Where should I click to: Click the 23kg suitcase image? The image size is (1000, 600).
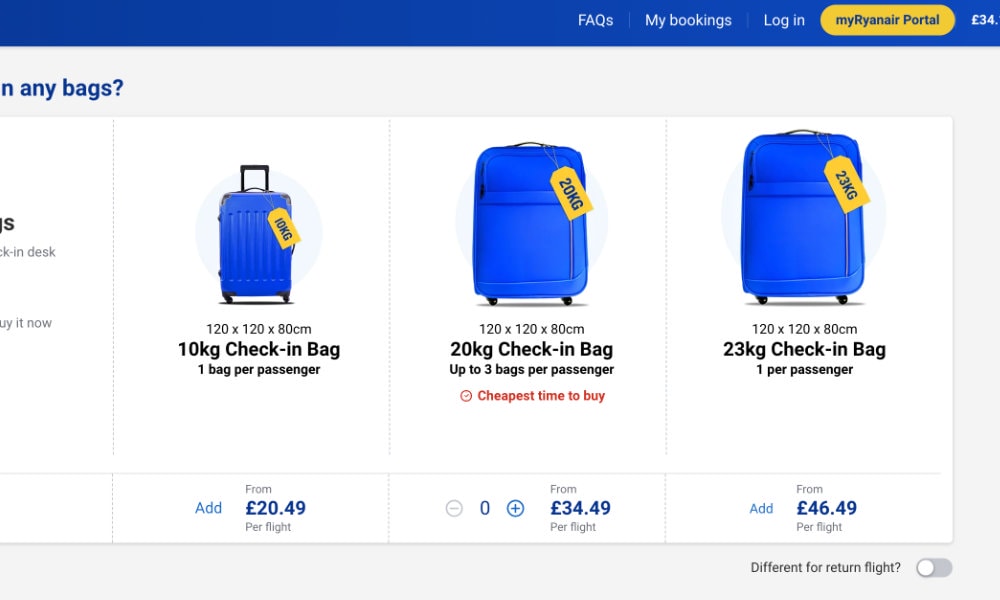click(x=804, y=217)
